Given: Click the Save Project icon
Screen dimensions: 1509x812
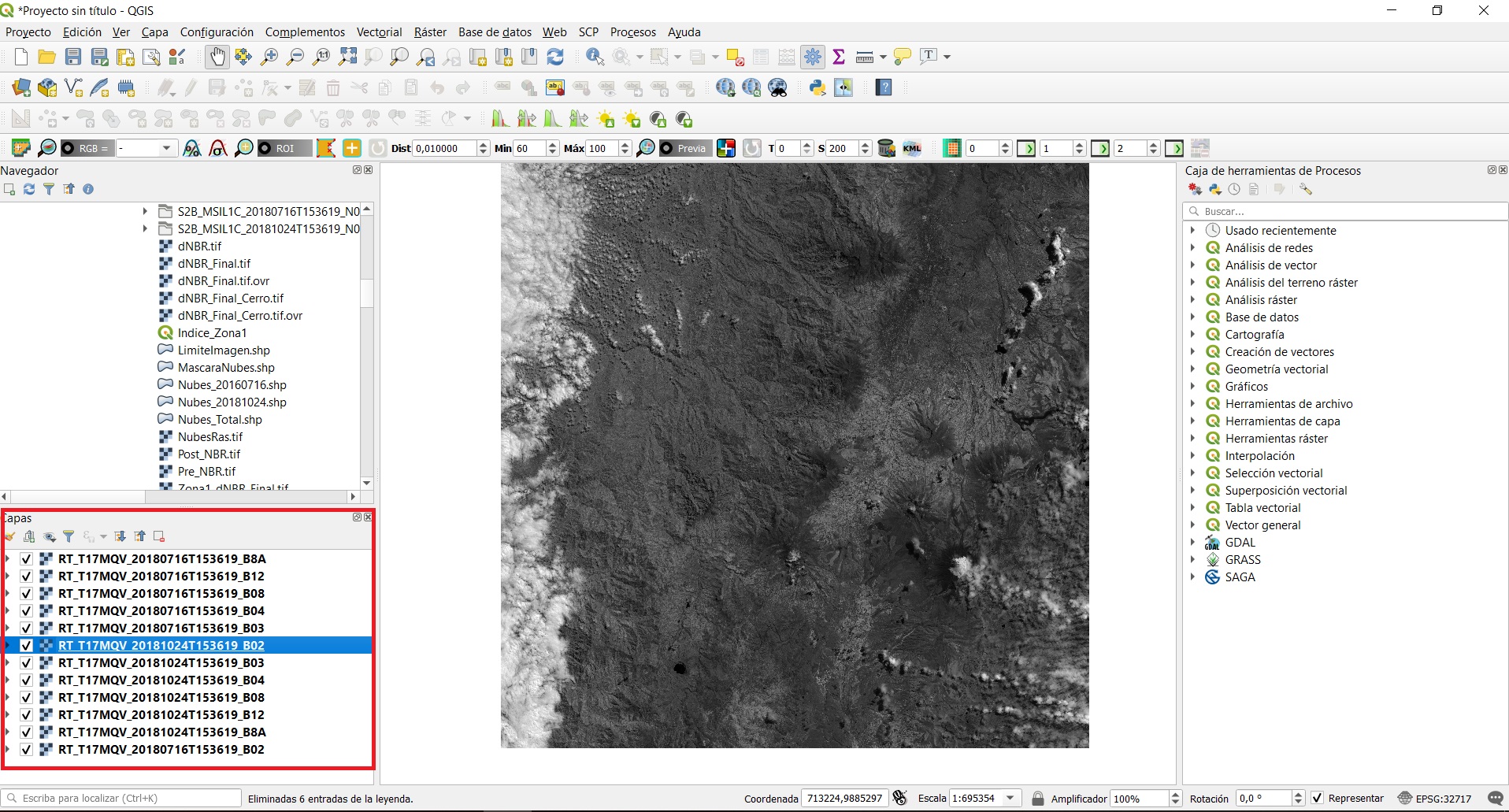Looking at the screenshot, I should coord(73,57).
